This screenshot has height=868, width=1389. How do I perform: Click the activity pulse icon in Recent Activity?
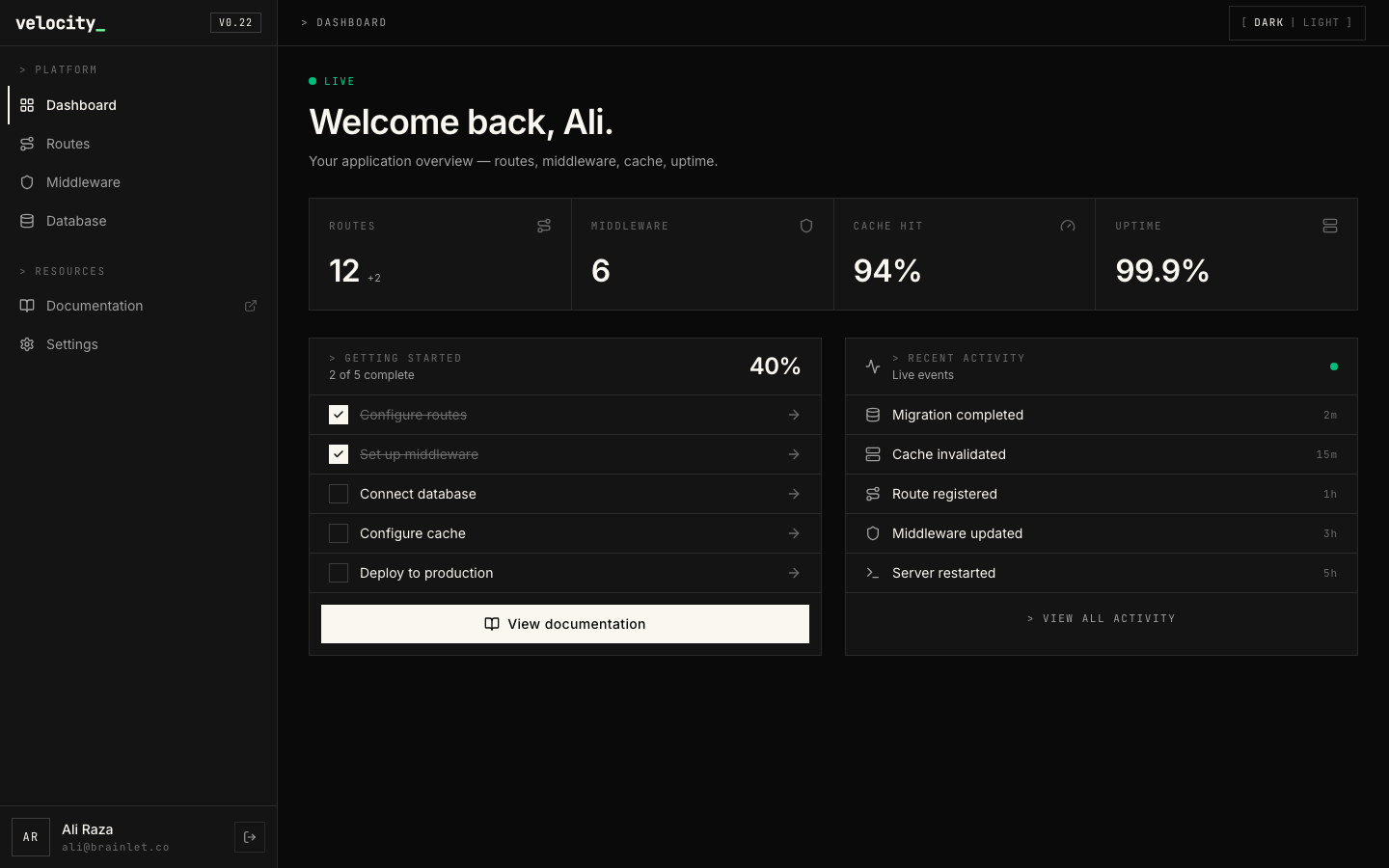point(873,366)
